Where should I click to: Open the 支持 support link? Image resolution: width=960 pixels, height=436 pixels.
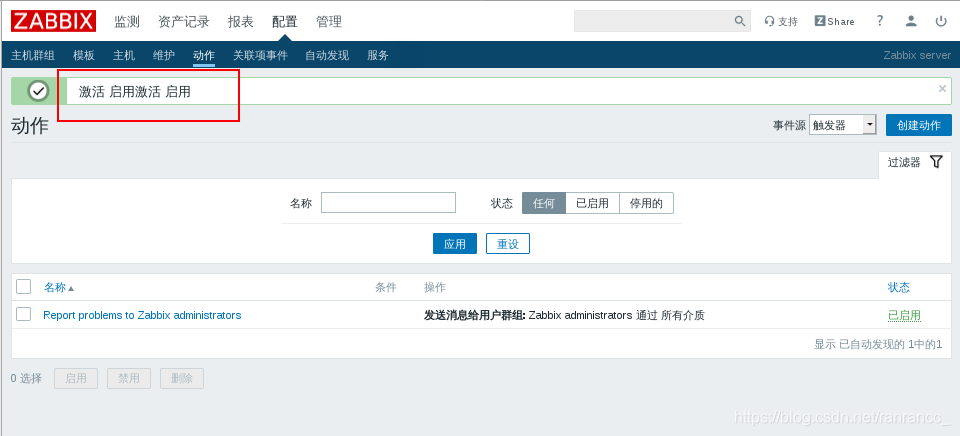coord(781,21)
